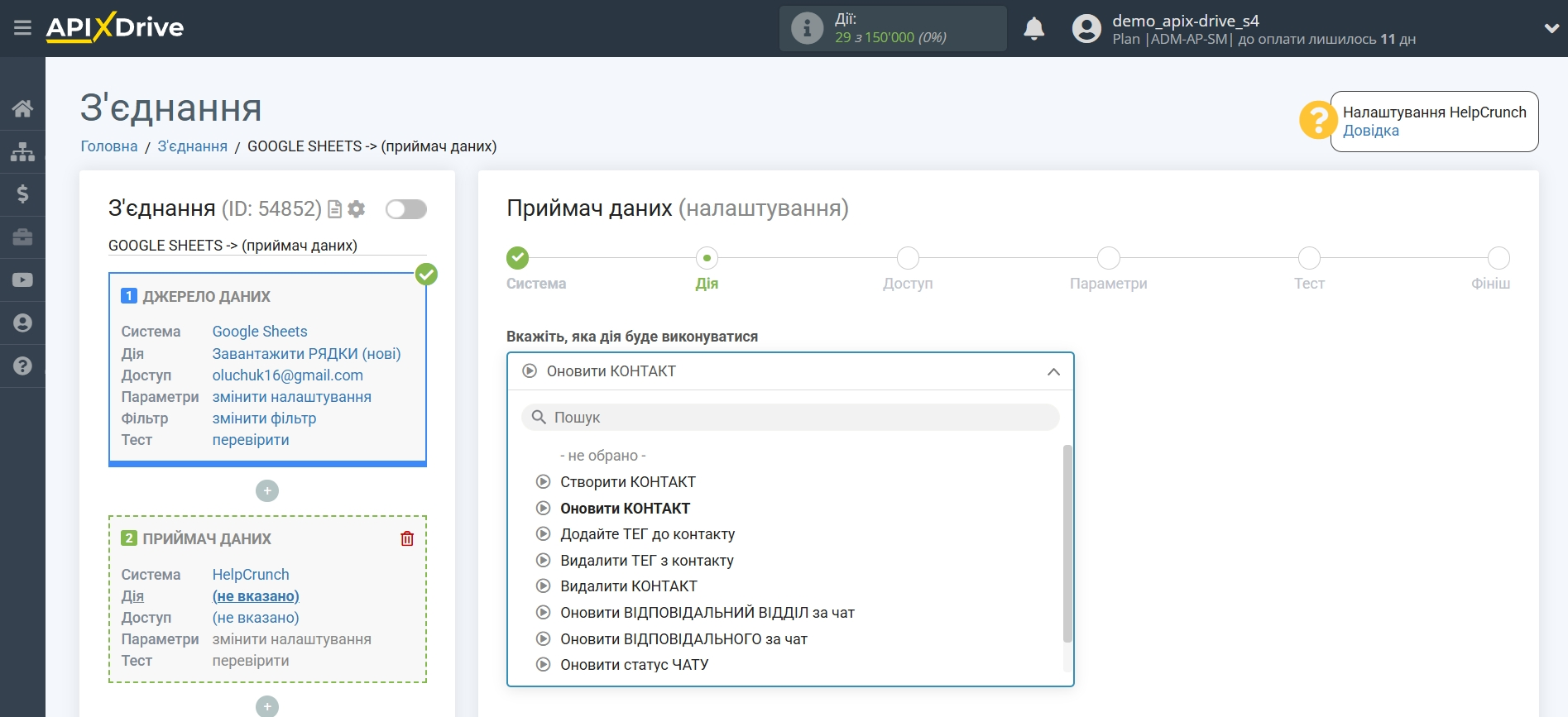The width and height of the screenshot is (1568, 717).
Task: Go to the Параметри step
Action: [1109, 258]
